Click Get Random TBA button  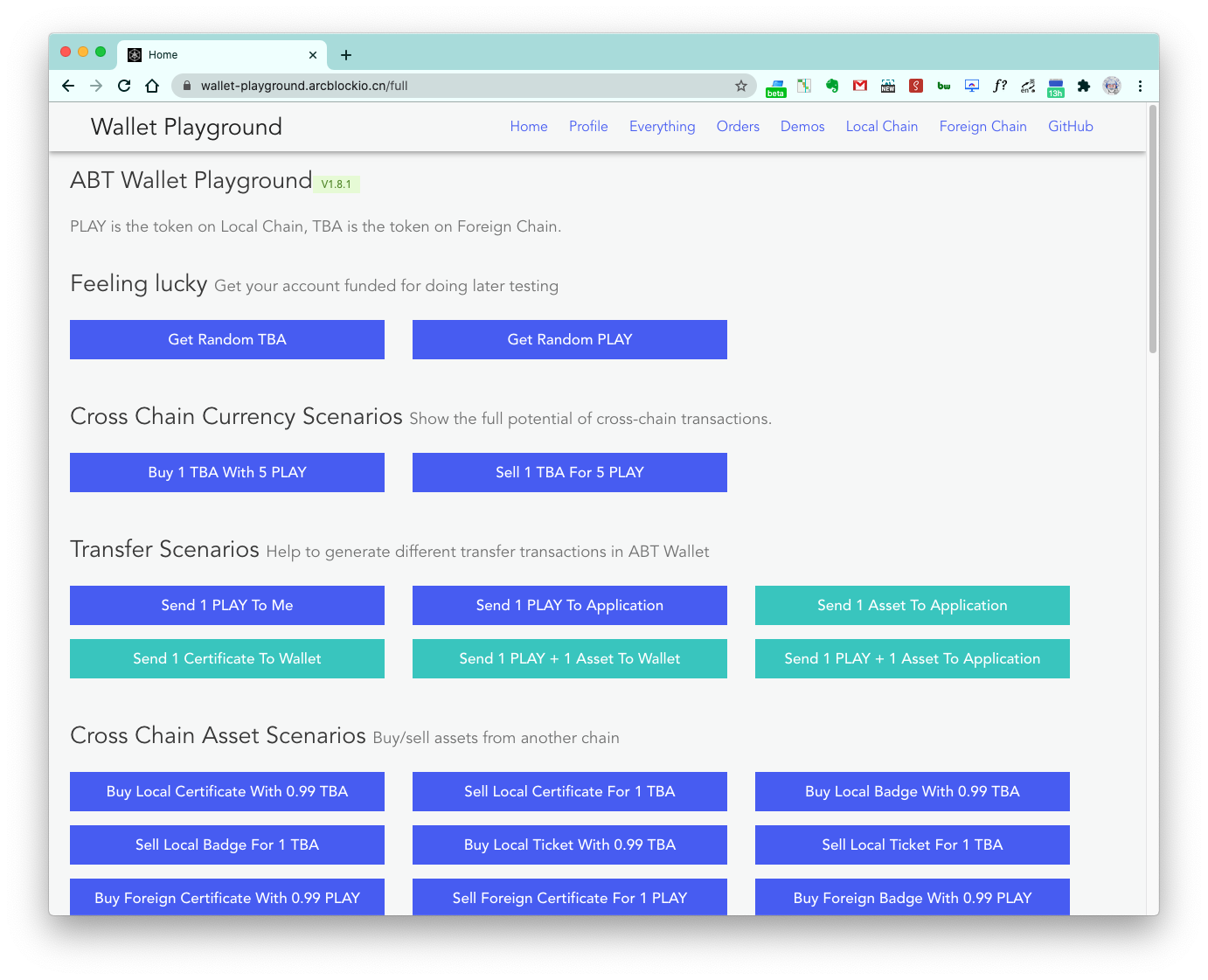(x=227, y=339)
